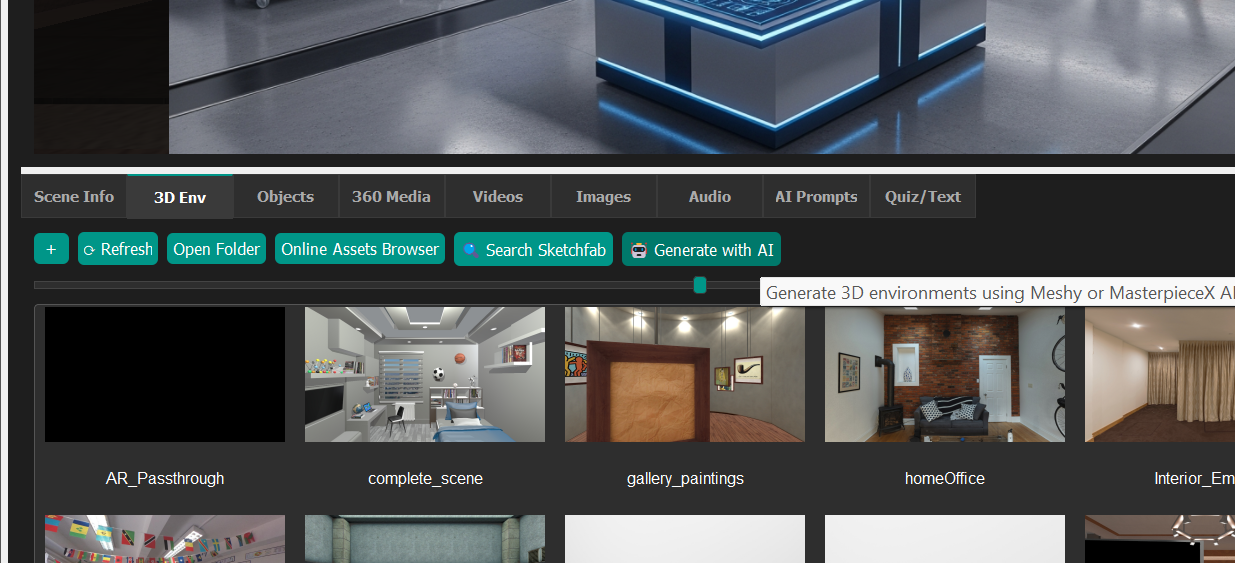The height and width of the screenshot is (563, 1235).
Task: Open the Online Assets Browser
Action: point(360,249)
